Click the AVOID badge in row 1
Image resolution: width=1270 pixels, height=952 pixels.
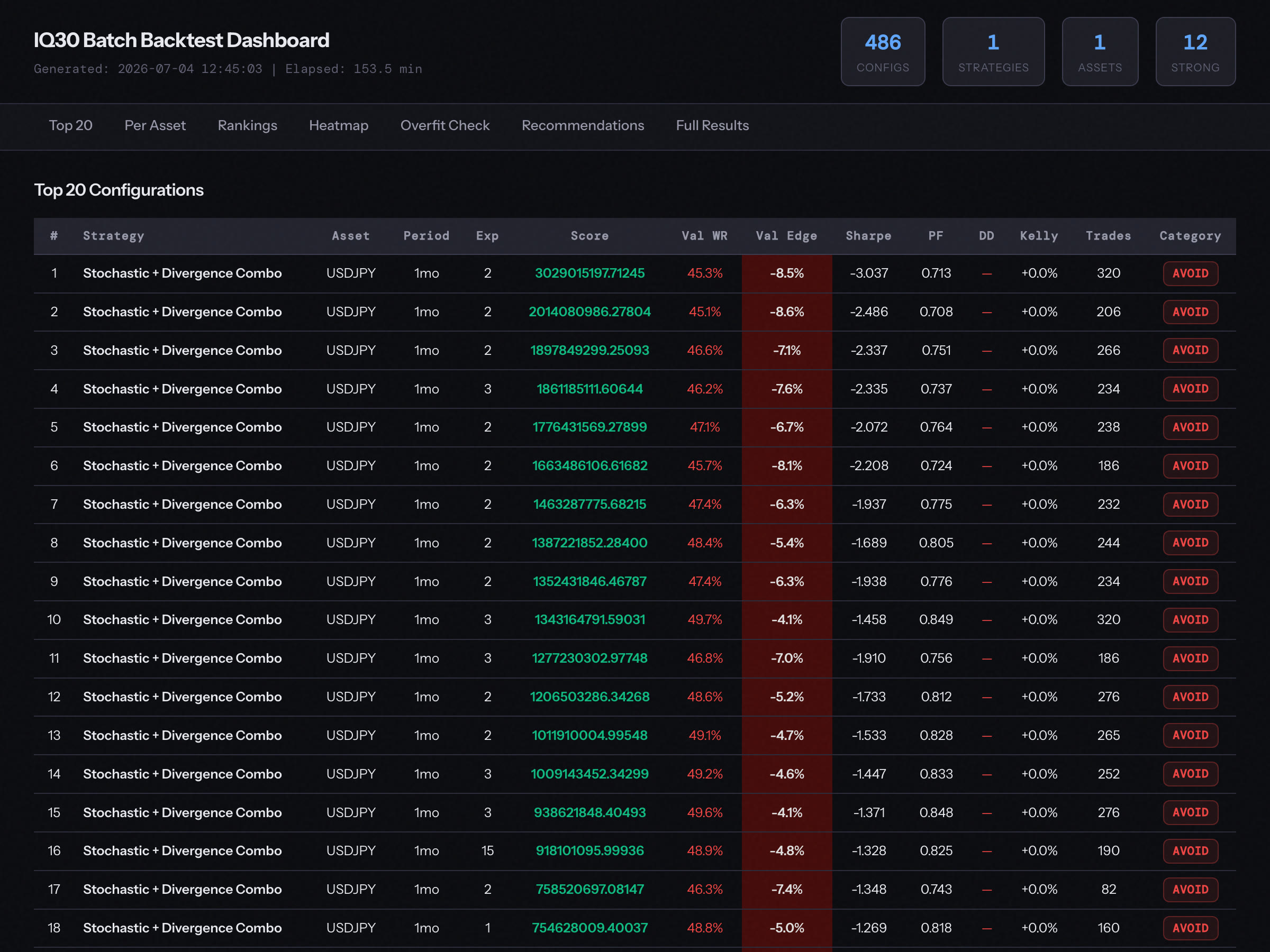pos(1190,274)
